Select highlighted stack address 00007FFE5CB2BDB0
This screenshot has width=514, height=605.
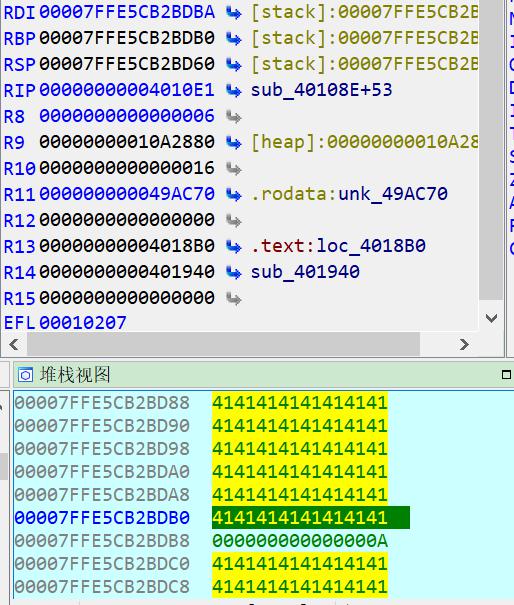click(x=102, y=518)
